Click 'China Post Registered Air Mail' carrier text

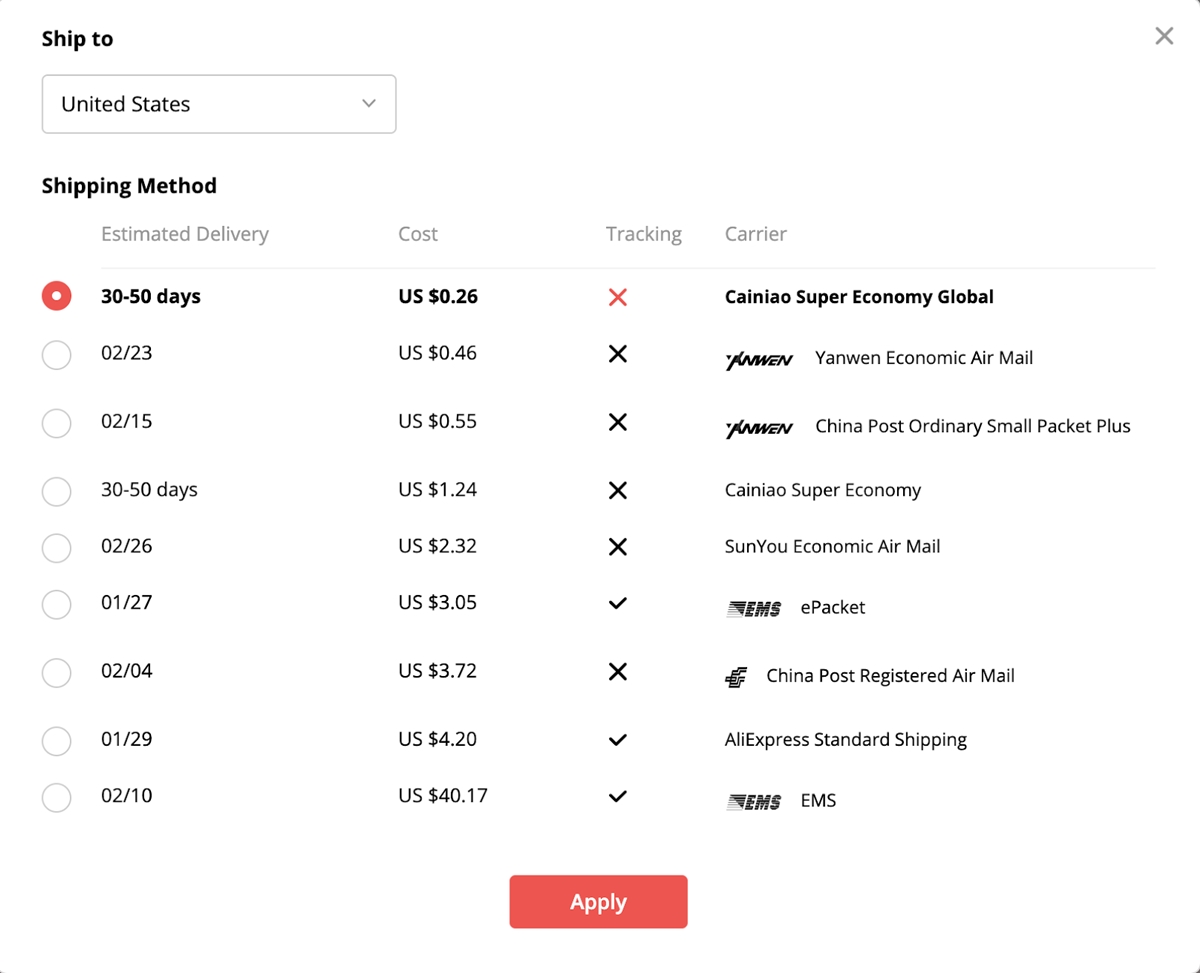[x=890, y=675]
